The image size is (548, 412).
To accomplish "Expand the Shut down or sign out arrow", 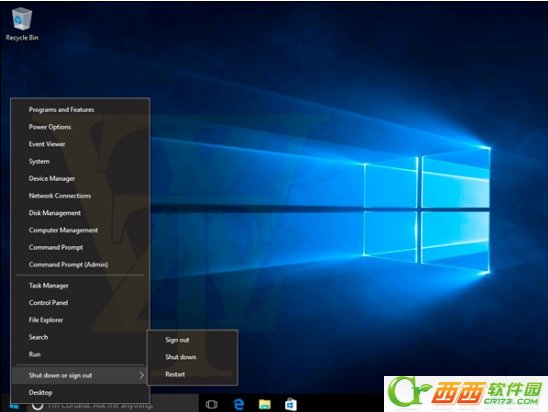I will (x=141, y=375).
